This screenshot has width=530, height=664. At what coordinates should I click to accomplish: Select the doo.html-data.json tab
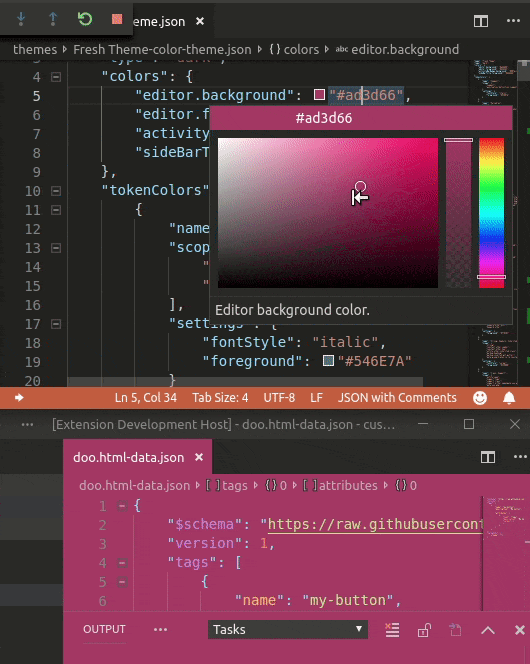pos(138,457)
